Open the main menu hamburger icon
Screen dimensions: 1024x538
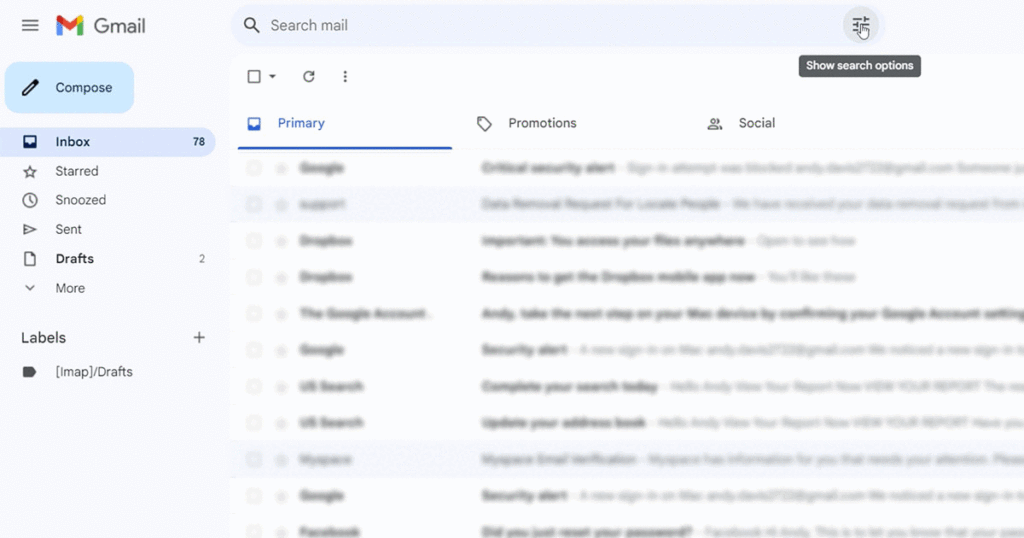point(30,25)
